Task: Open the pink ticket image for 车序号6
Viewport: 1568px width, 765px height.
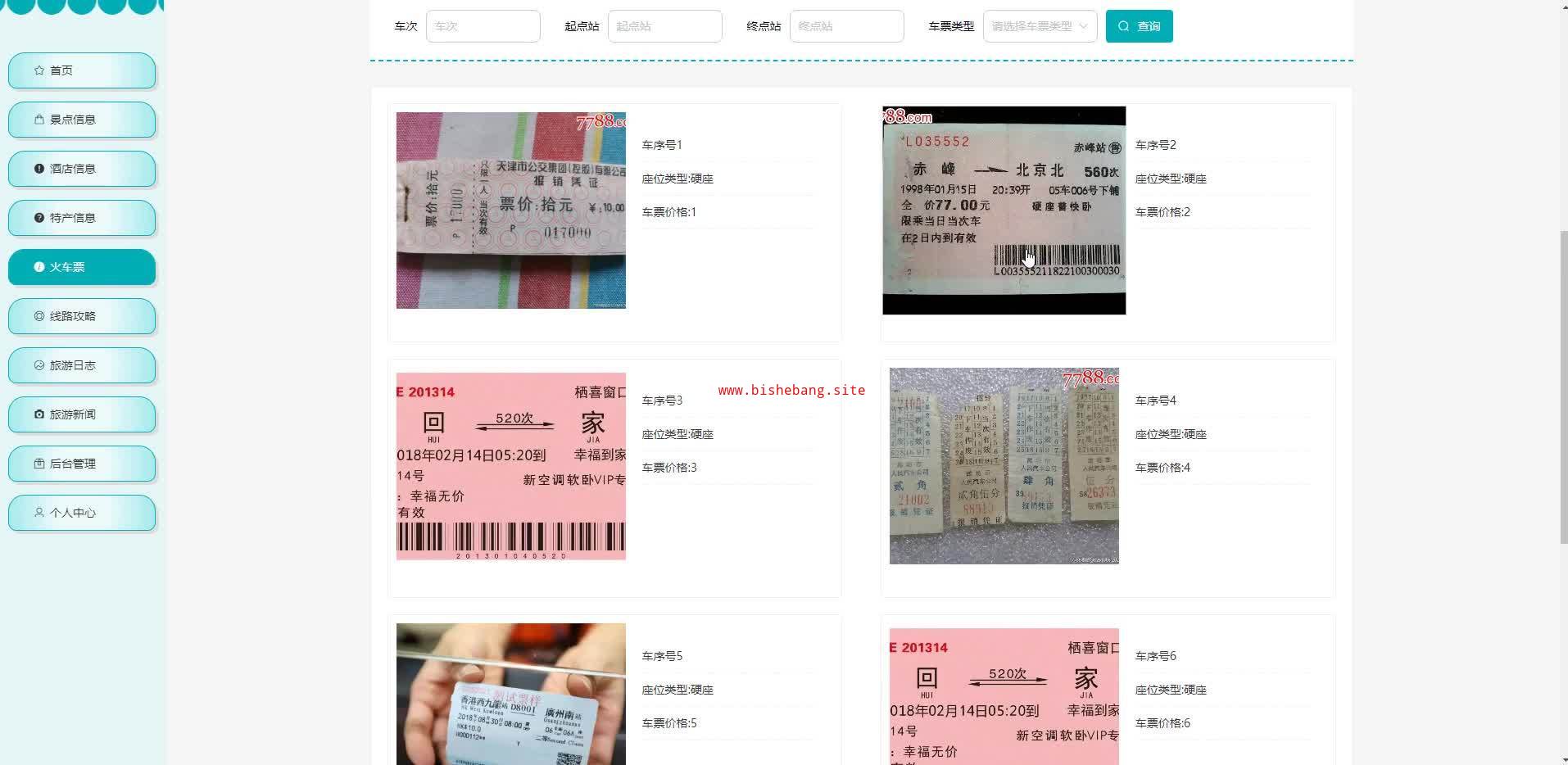Action: tap(1004, 697)
